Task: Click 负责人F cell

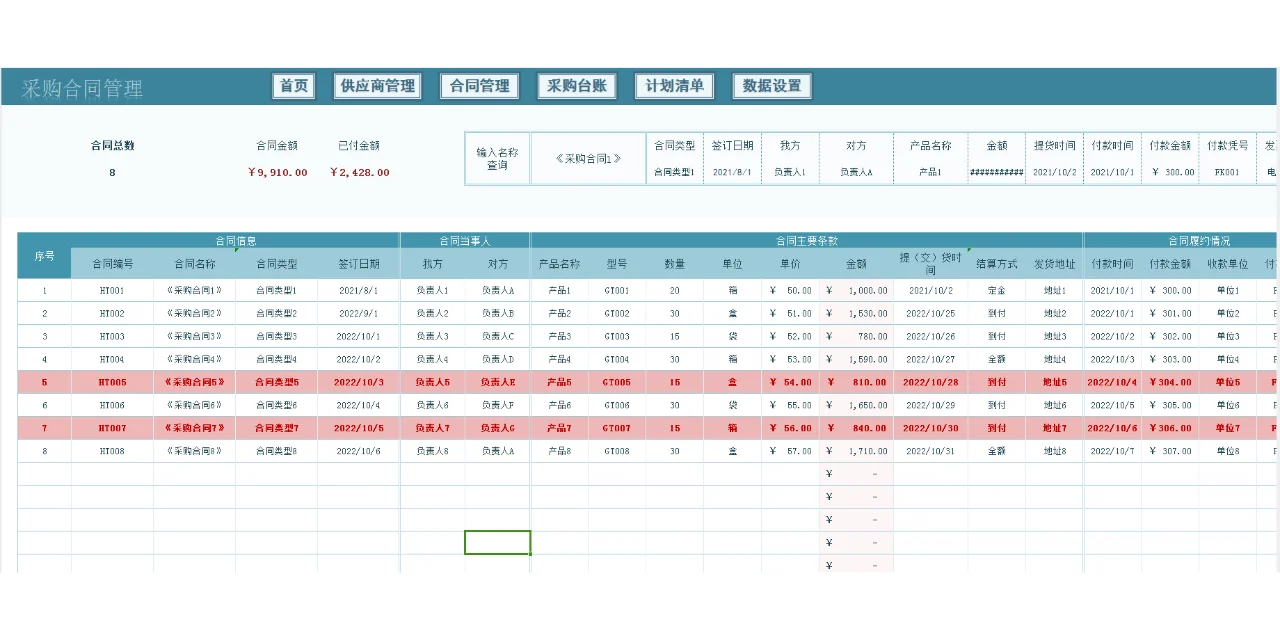Action: [x=497, y=405]
